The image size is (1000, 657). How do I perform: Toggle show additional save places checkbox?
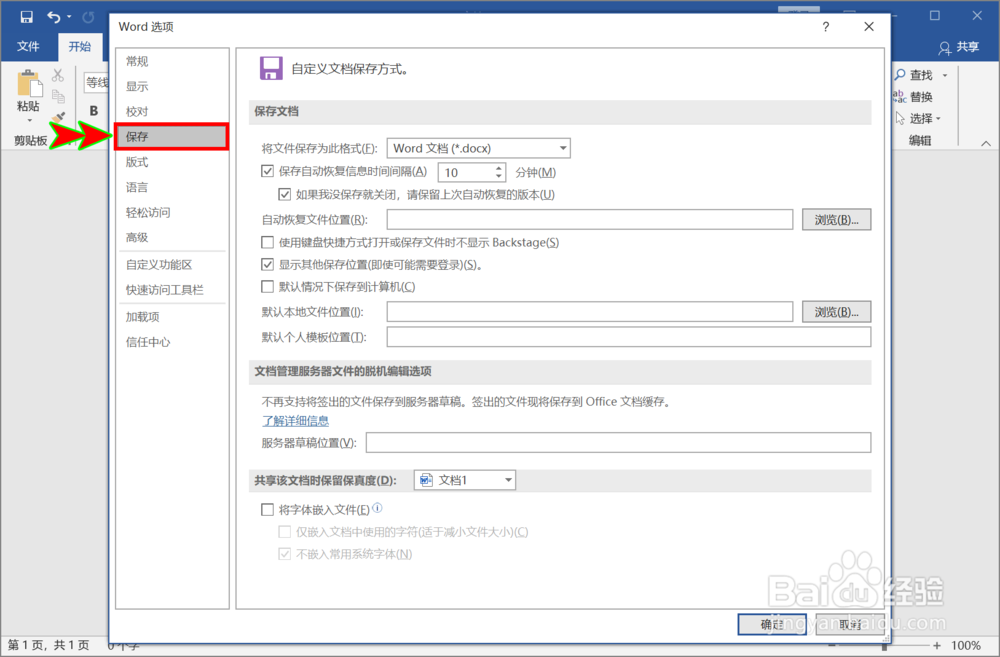(x=268, y=264)
